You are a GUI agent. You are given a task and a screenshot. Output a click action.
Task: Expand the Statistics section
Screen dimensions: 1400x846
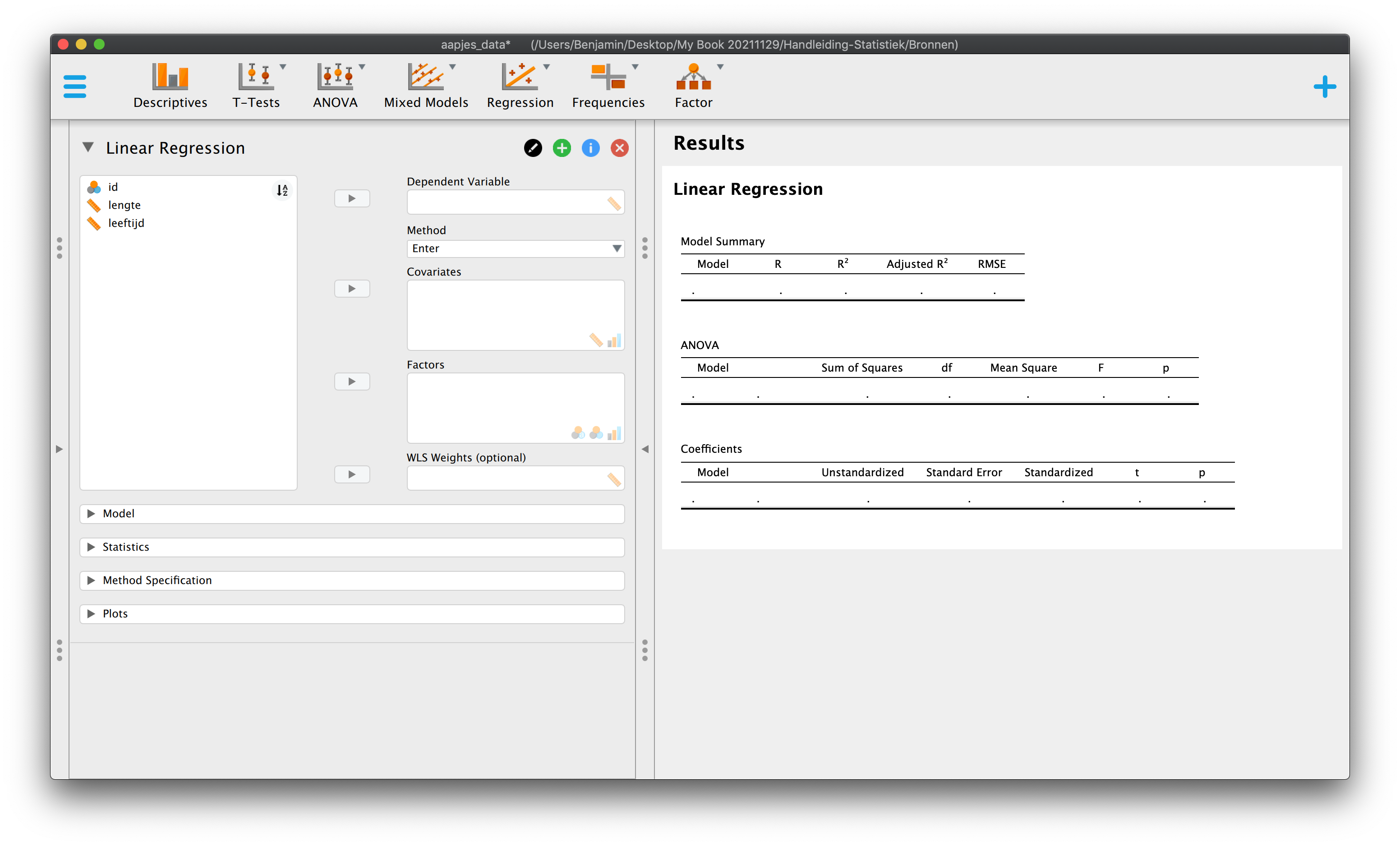[352, 547]
